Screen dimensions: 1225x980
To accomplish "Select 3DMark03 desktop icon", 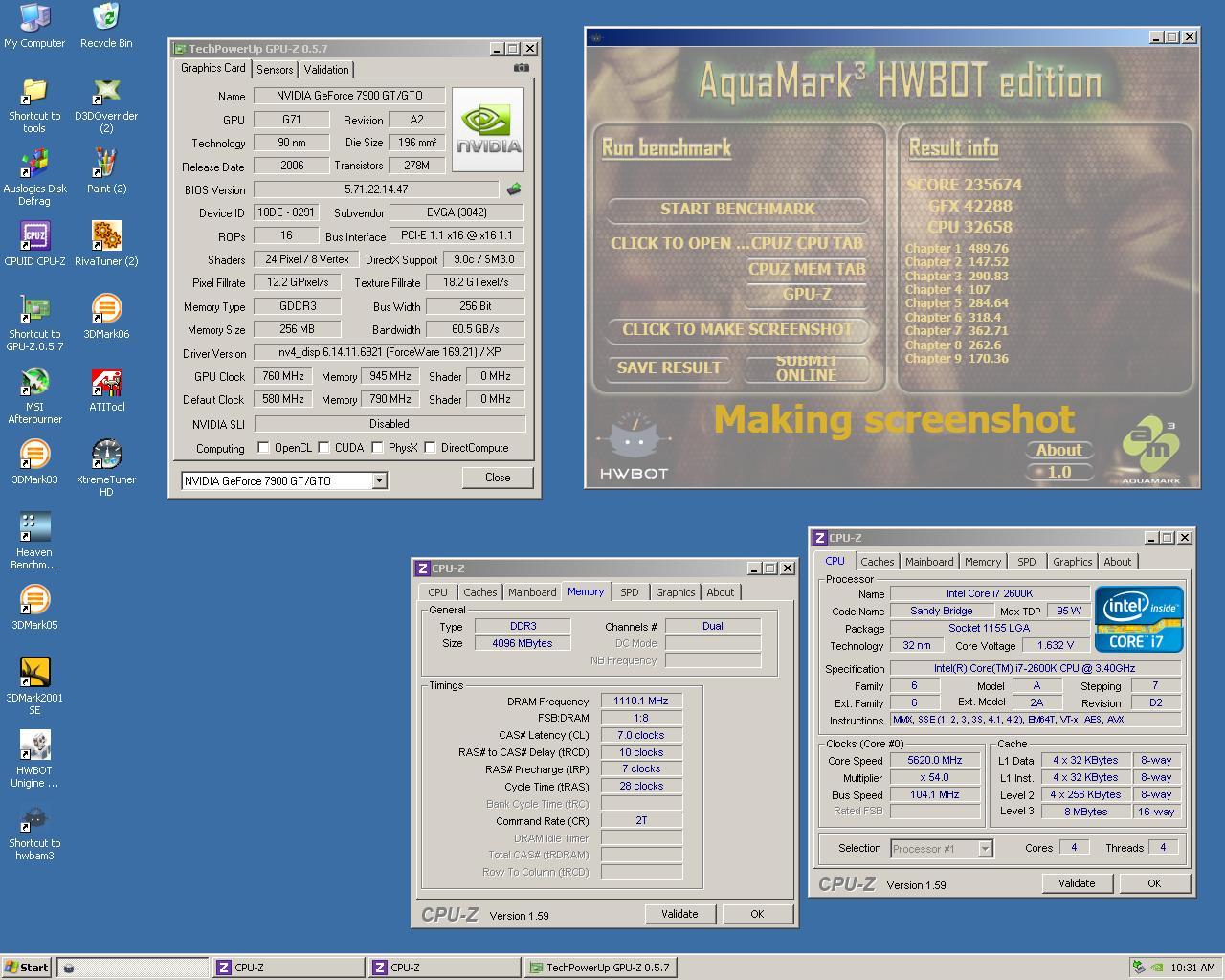I will pos(34,463).
